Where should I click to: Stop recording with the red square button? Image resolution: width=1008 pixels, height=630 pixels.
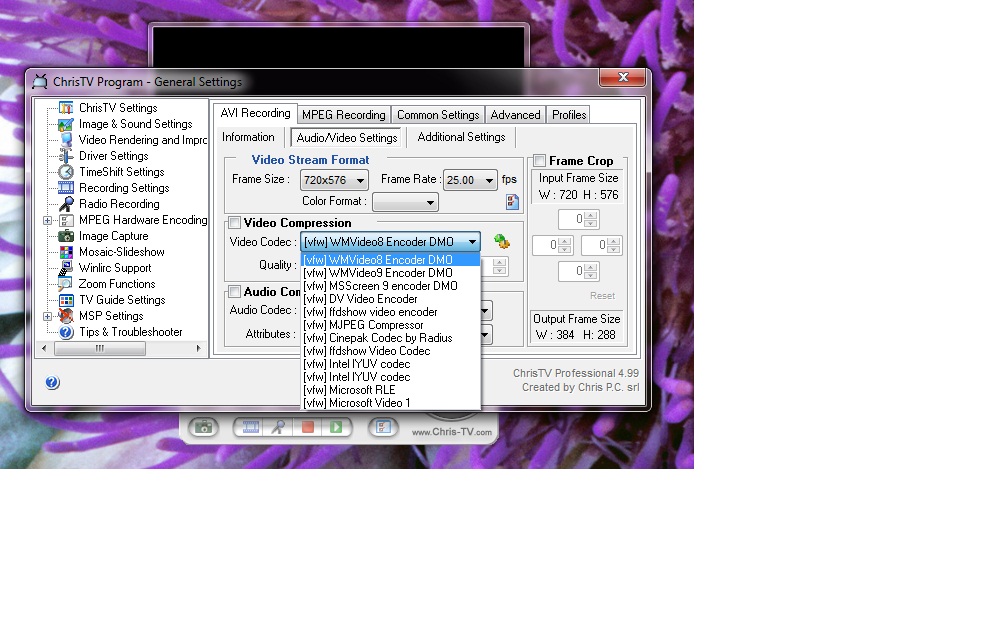307,428
